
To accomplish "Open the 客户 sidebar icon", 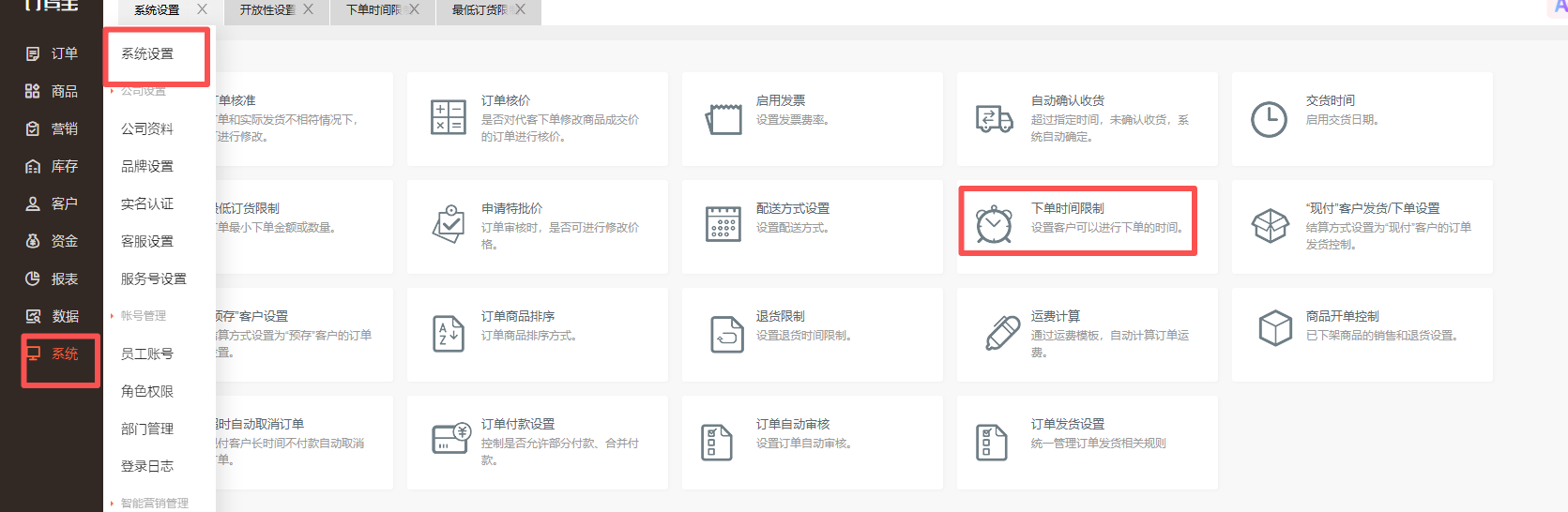I will (x=33, y=203).
